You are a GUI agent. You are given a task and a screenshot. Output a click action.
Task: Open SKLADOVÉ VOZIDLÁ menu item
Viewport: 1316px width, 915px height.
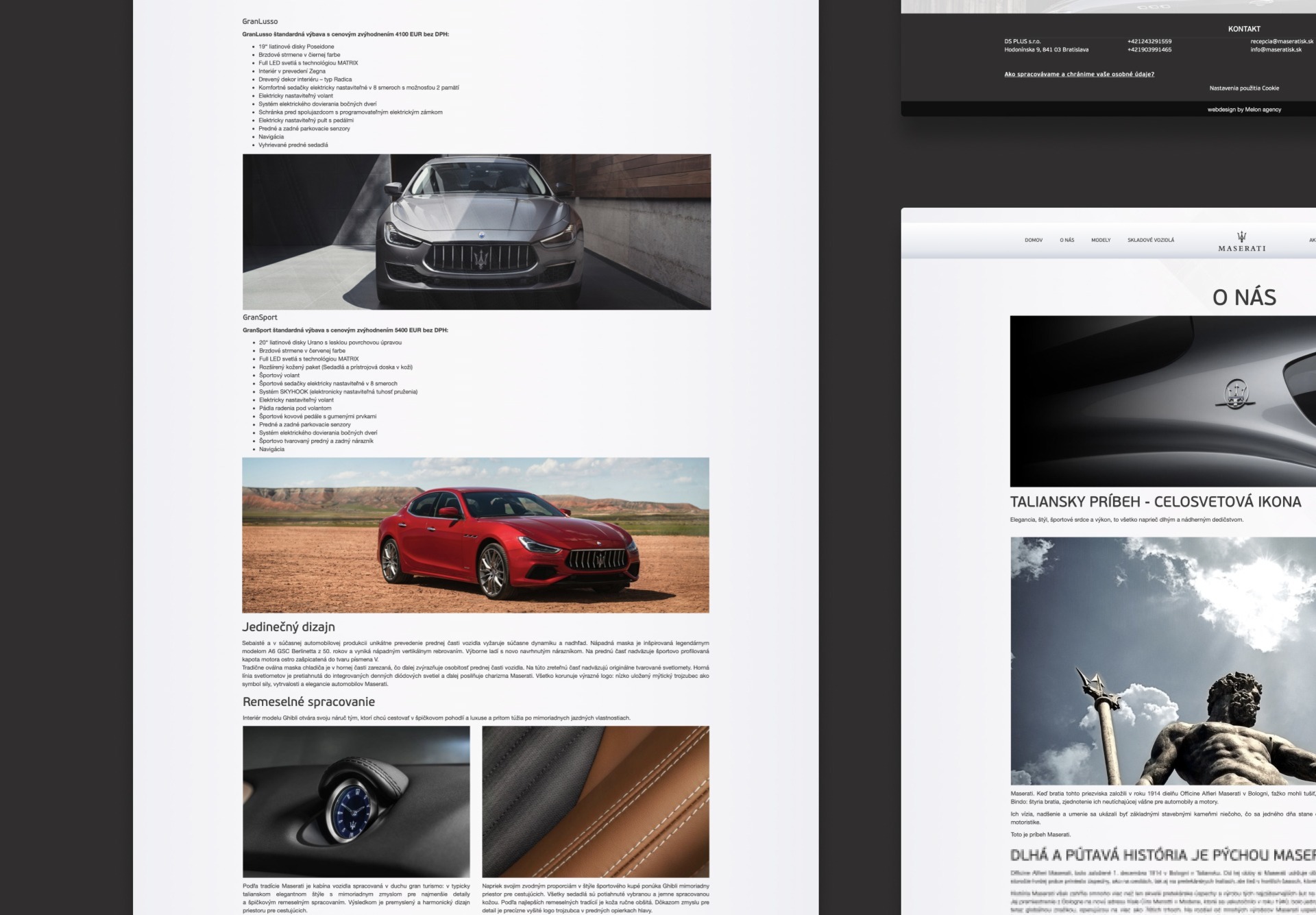[1150, 241]
